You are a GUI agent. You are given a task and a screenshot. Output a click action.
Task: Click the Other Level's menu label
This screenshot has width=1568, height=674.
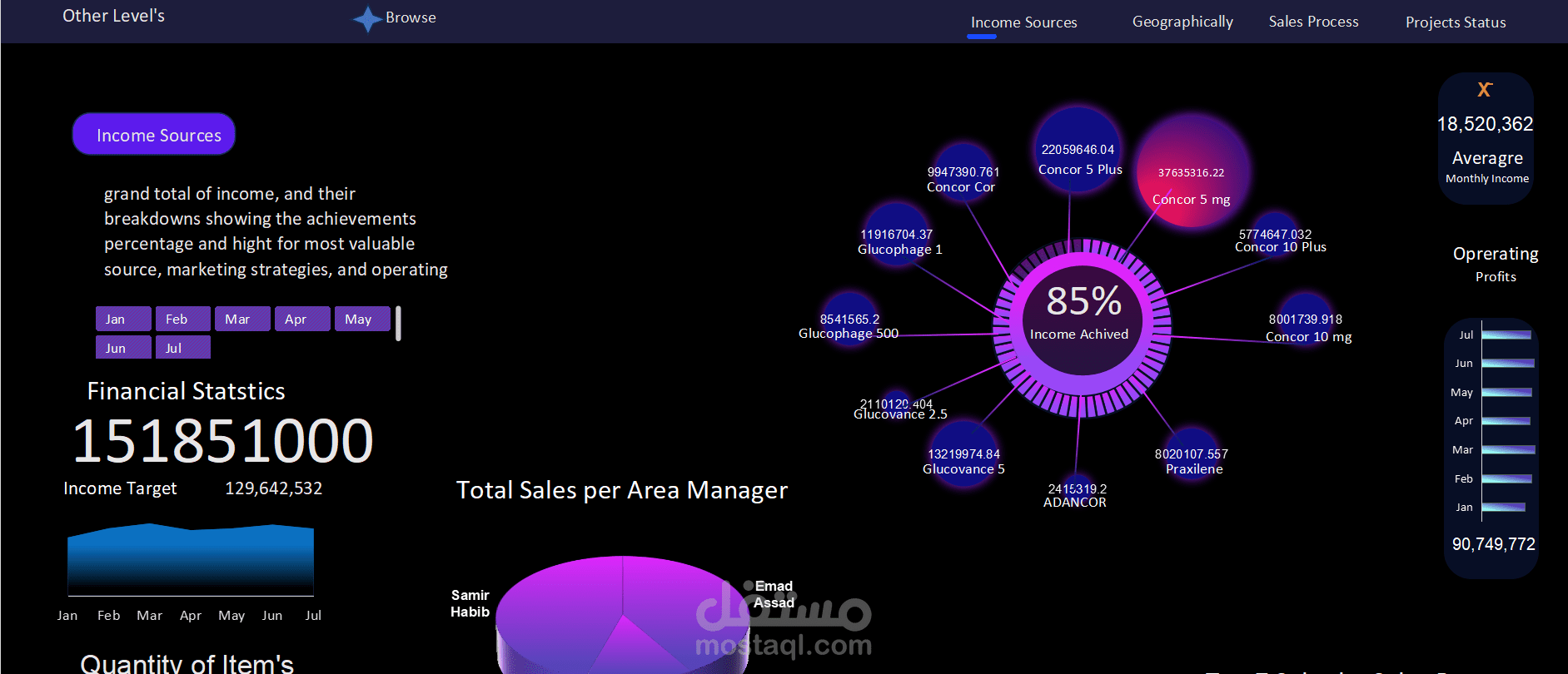point(114,16)
